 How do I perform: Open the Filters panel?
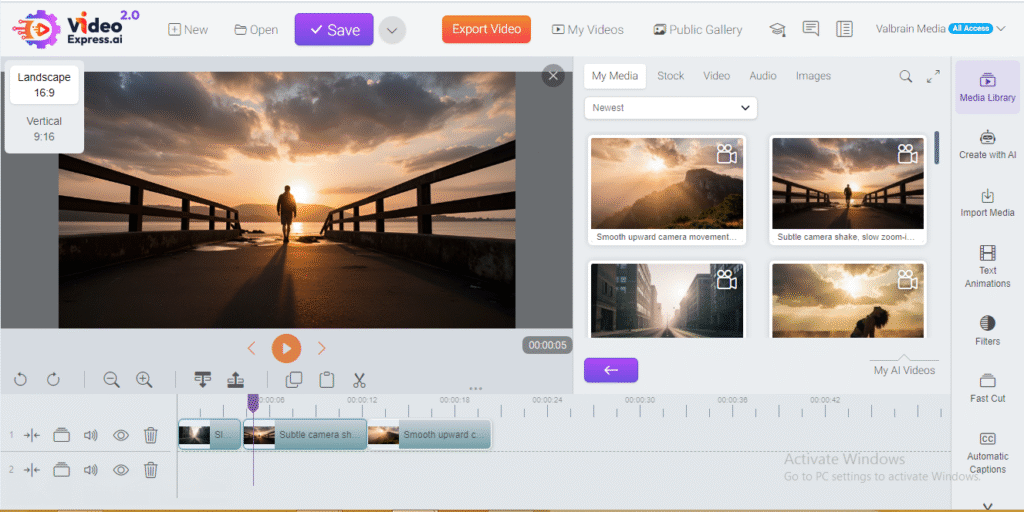[987, 330]
